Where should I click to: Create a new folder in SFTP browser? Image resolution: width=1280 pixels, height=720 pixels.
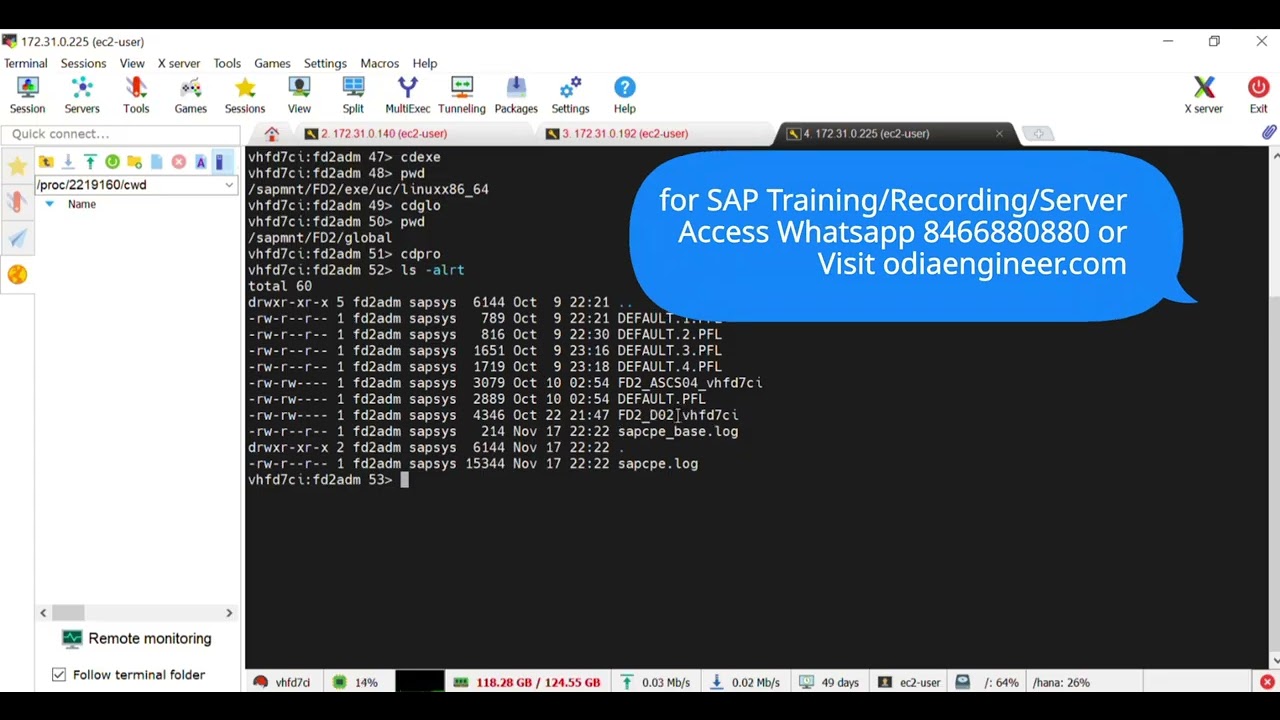coord(134,162)
